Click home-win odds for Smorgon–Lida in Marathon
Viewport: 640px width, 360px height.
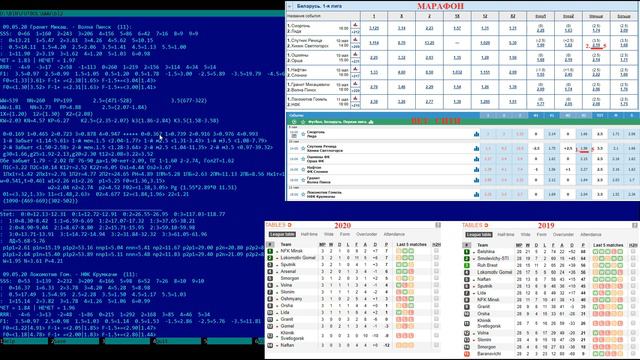tap(374, 28)
